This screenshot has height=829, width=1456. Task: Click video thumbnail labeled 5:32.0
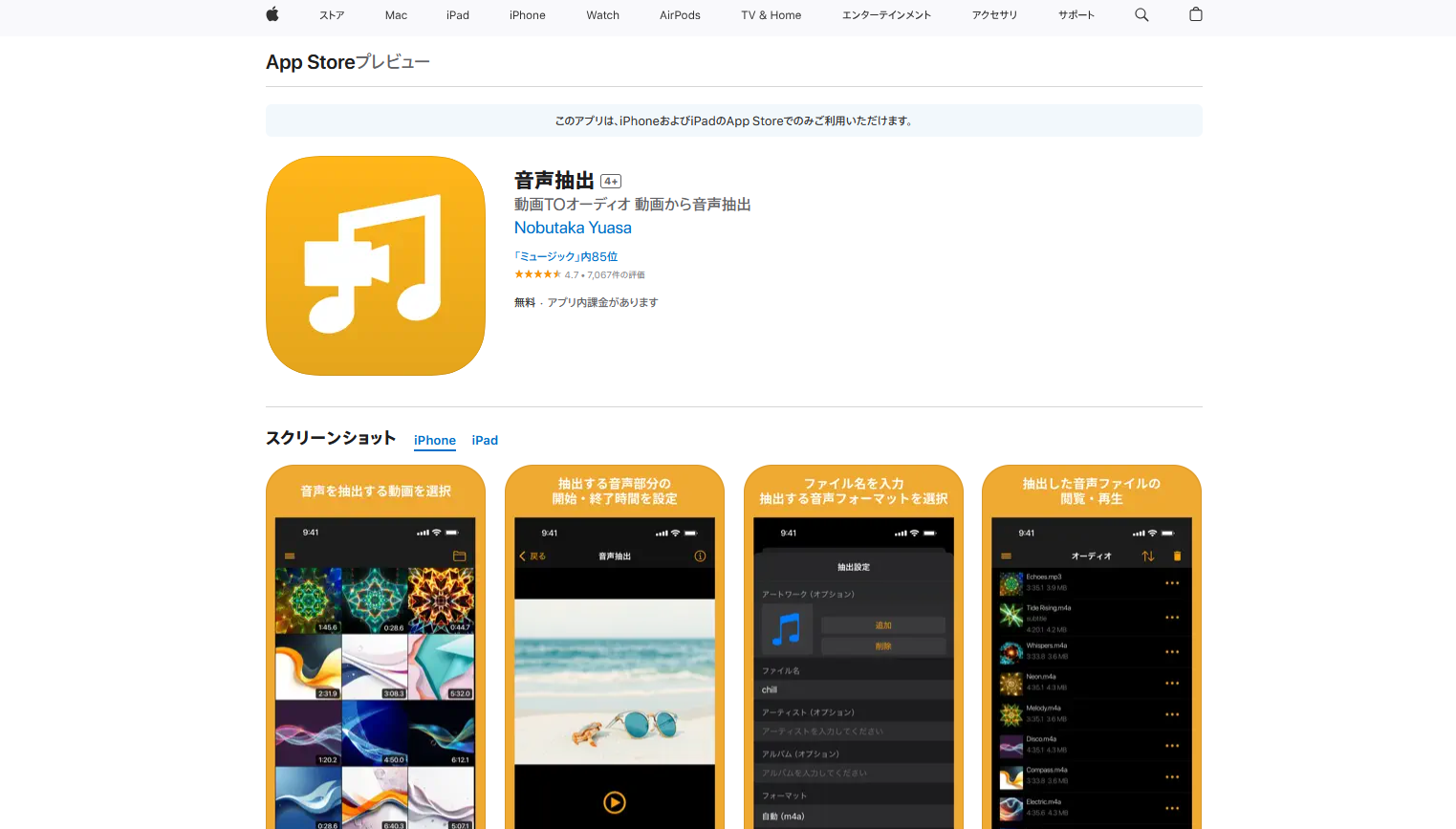coord(442,666)
